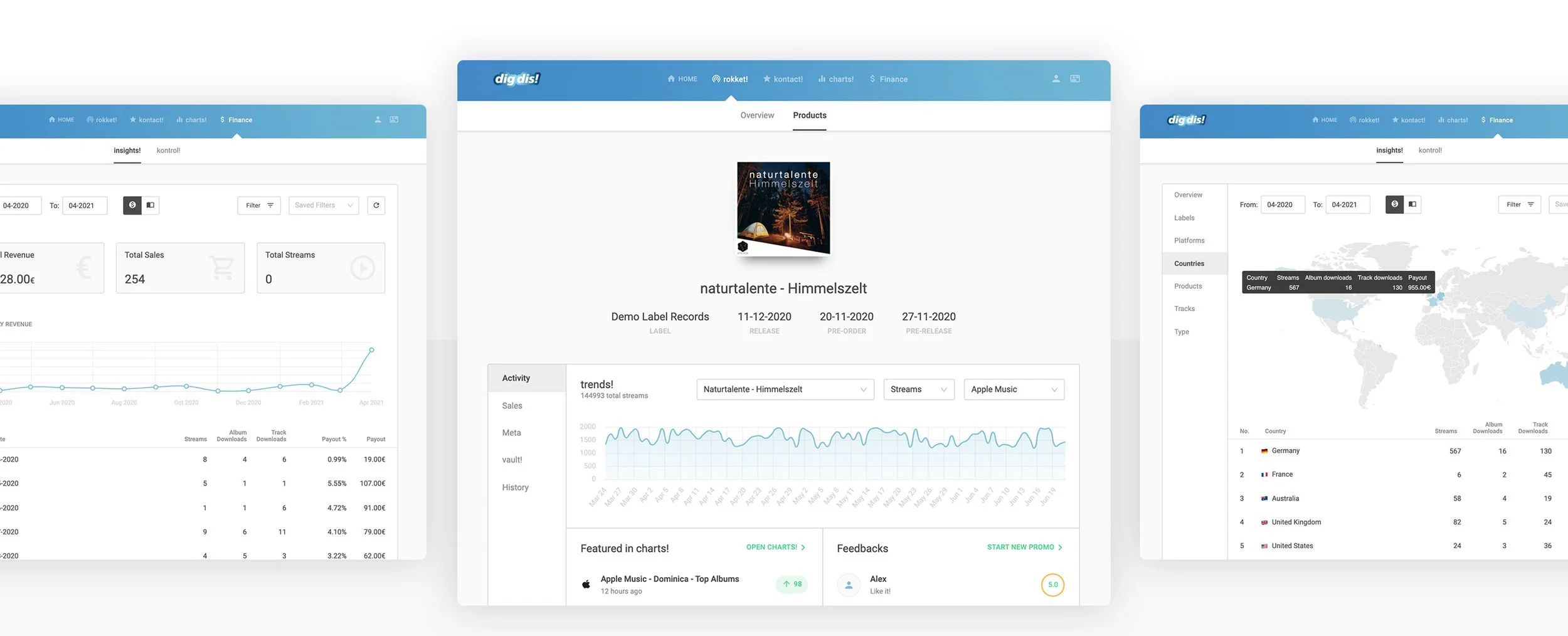Image resolution: width=1568 pixels, height=636 pixels.
Task: Click the From date field in right panel
Action: coord(1282,204)
